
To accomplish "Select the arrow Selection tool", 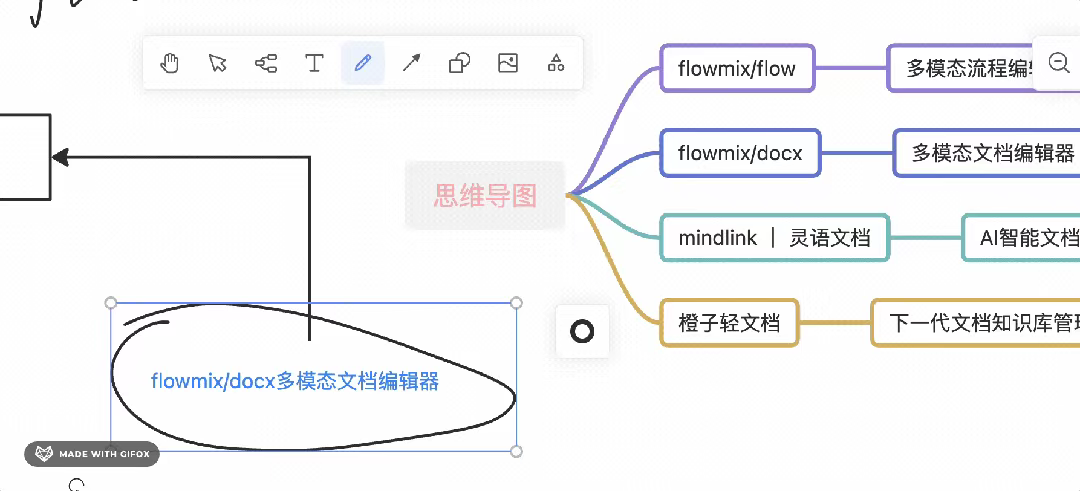I will 218,63.
